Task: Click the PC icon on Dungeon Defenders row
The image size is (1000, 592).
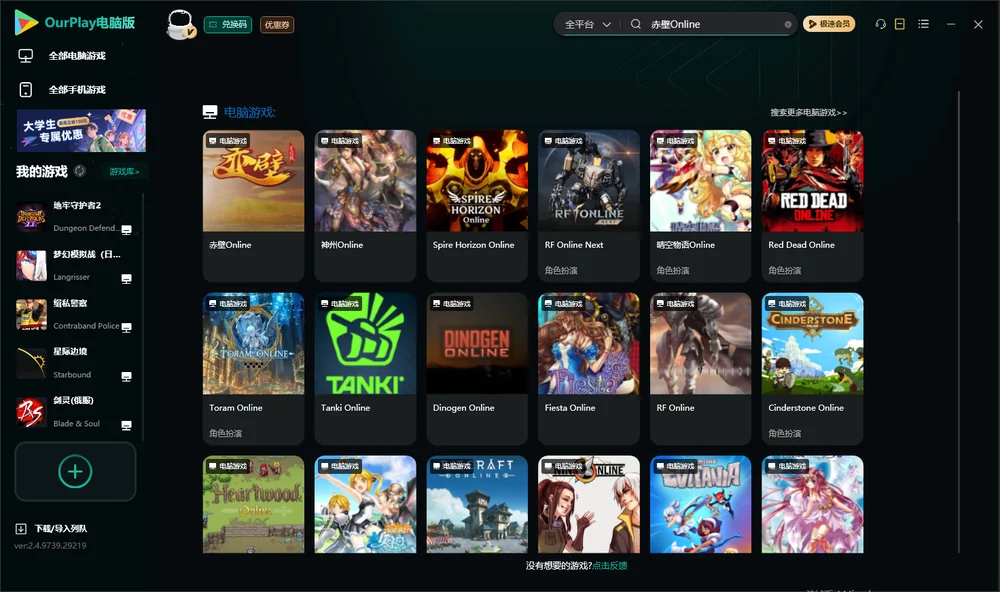Action: (126, 230)
